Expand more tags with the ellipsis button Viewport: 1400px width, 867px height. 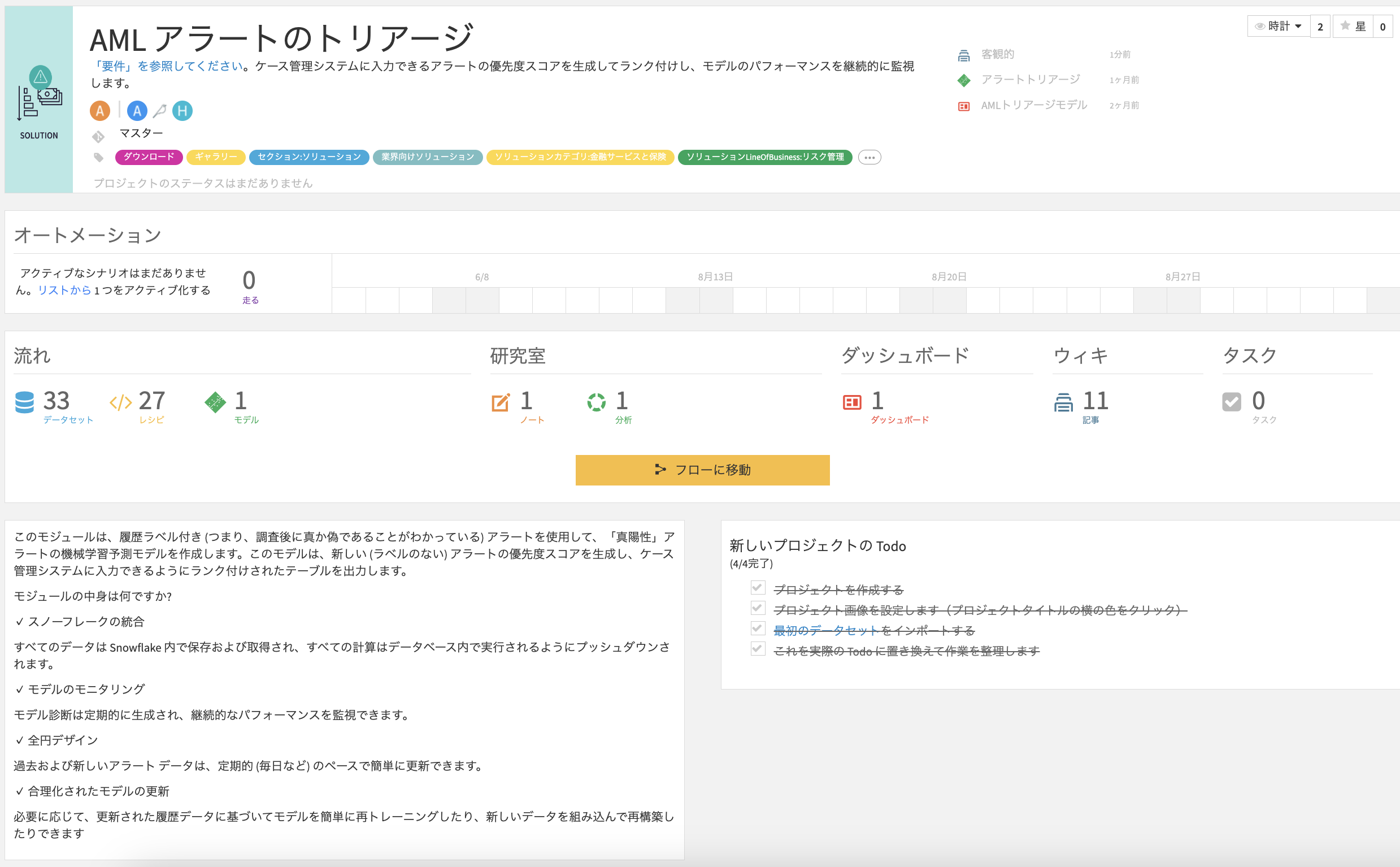coord(869,157)
